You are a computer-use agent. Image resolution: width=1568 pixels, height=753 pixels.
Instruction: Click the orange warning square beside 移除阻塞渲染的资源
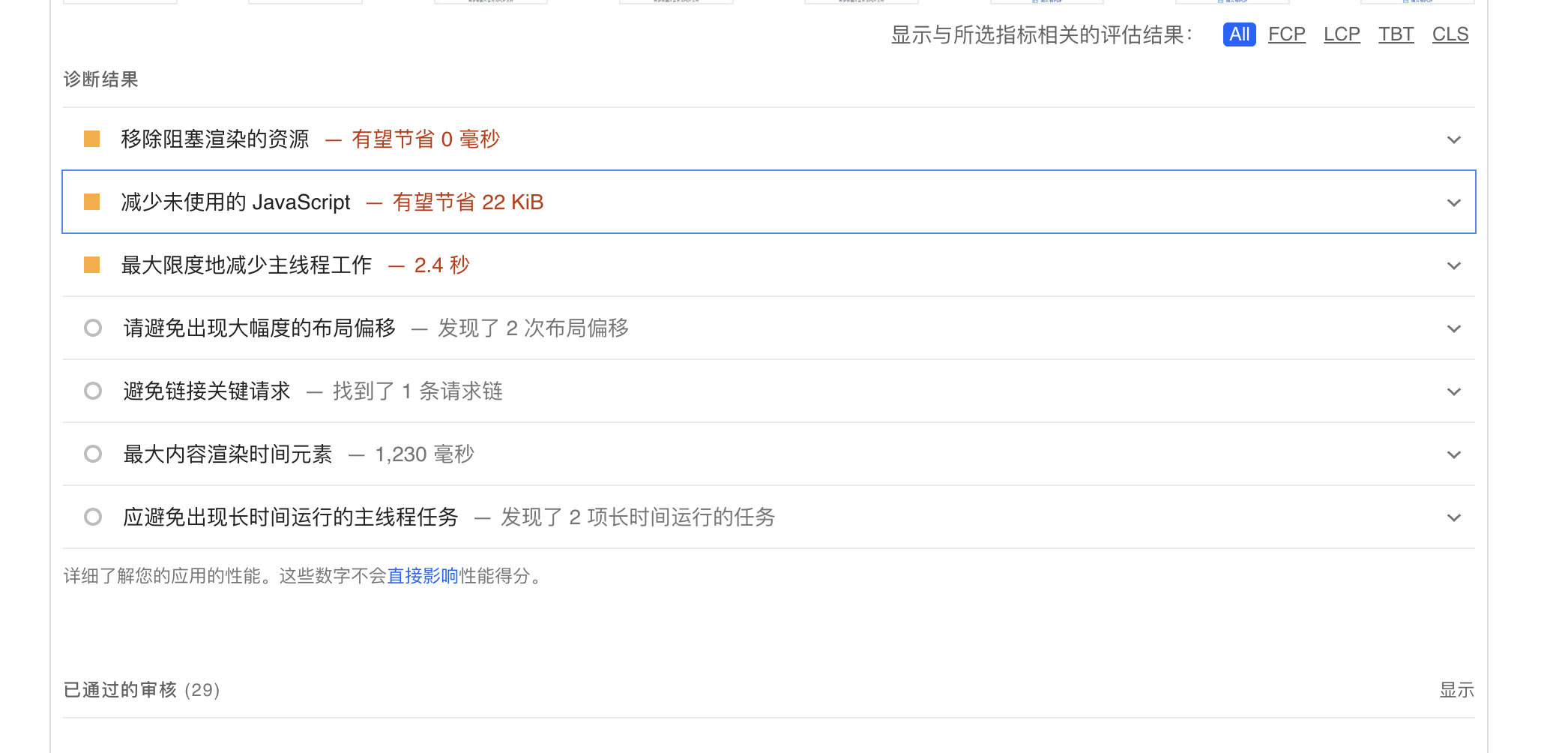[x=93, y=139]
